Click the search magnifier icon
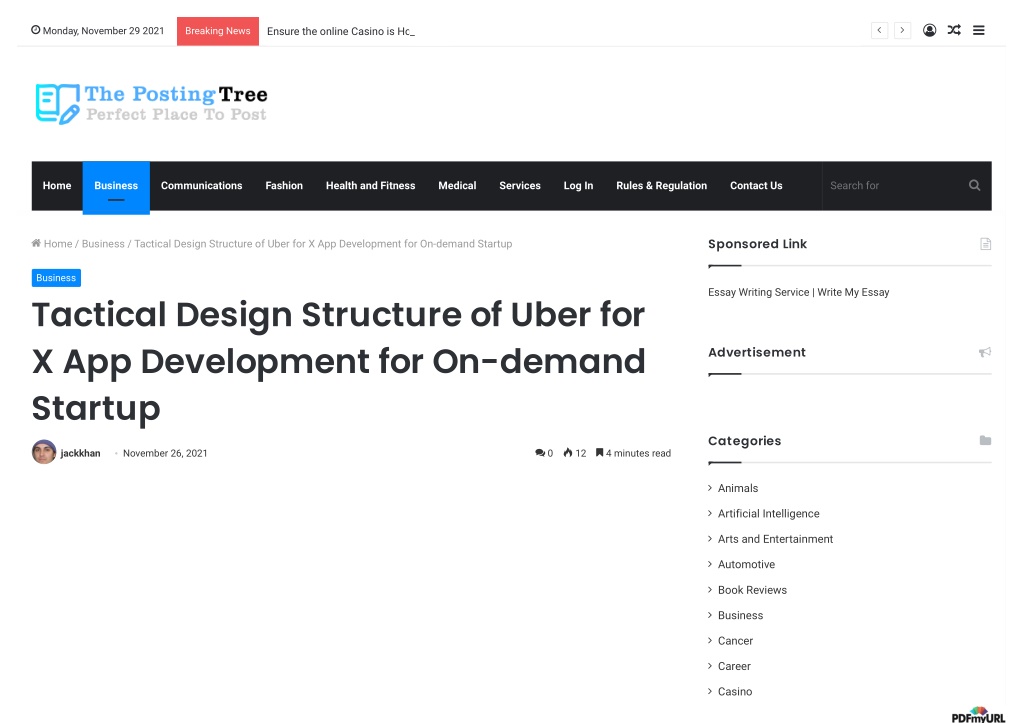Viewport: 1024px width, 723px height. 974,185
